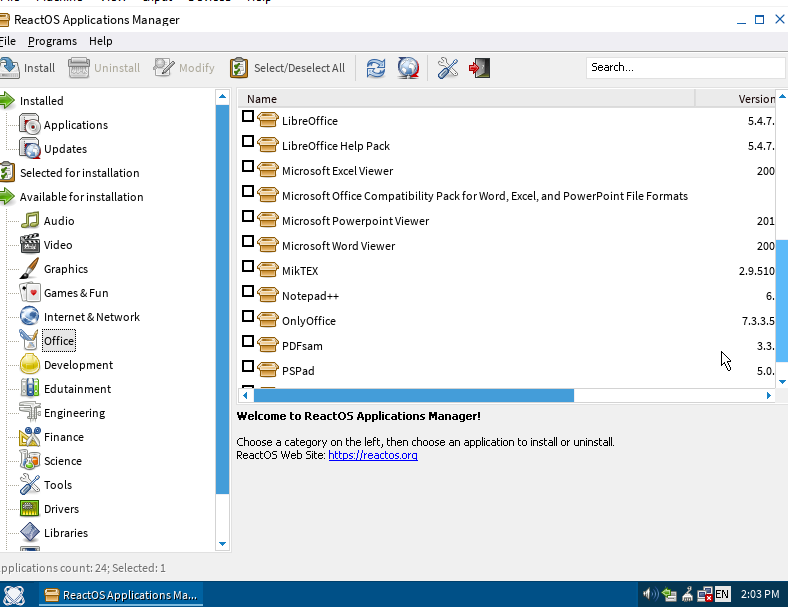The image size is (788, 607).
Task: Open the Science flask icon
Action: tap(30, 461)
